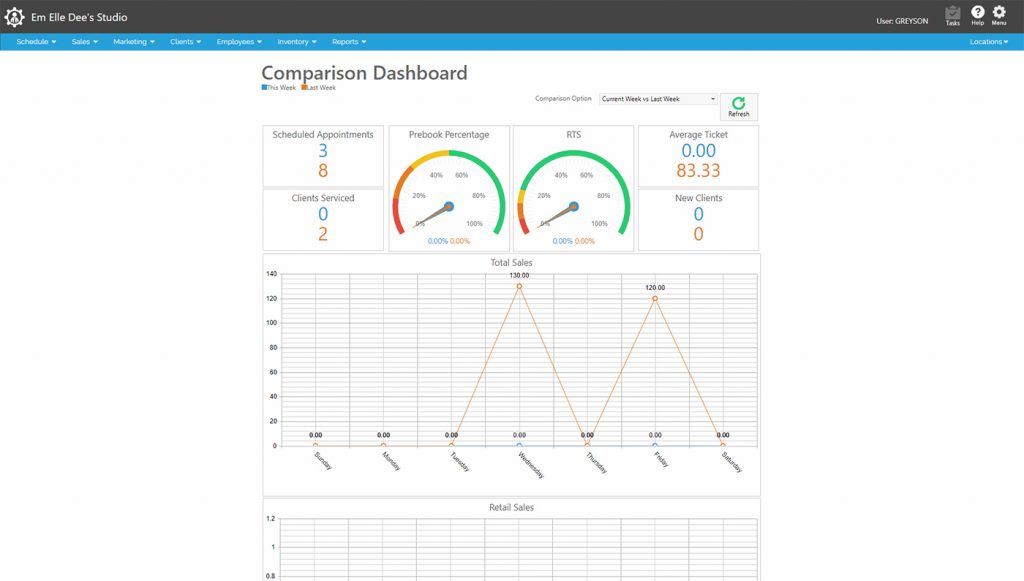Click the GREYSON user label
The height and width of the screenshot is (581, 1024).
[x=913, y=20]
